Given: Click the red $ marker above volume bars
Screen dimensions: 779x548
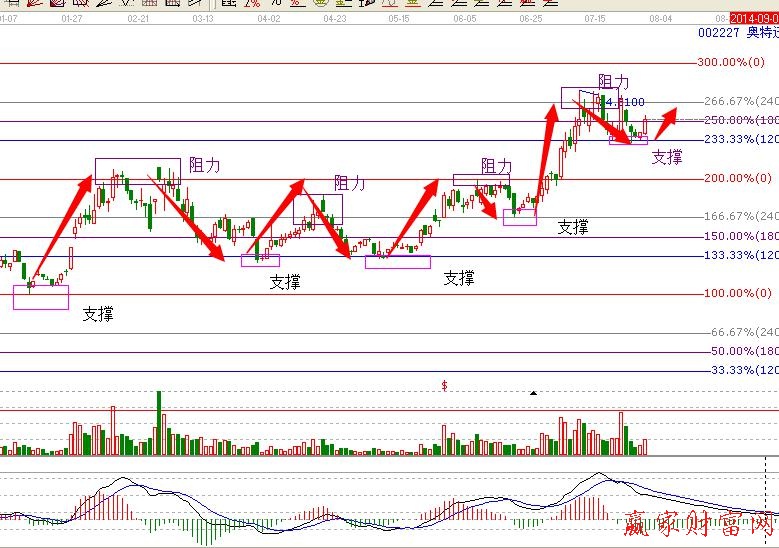Looking at the screenshot, I should click(x=443, y=385).
